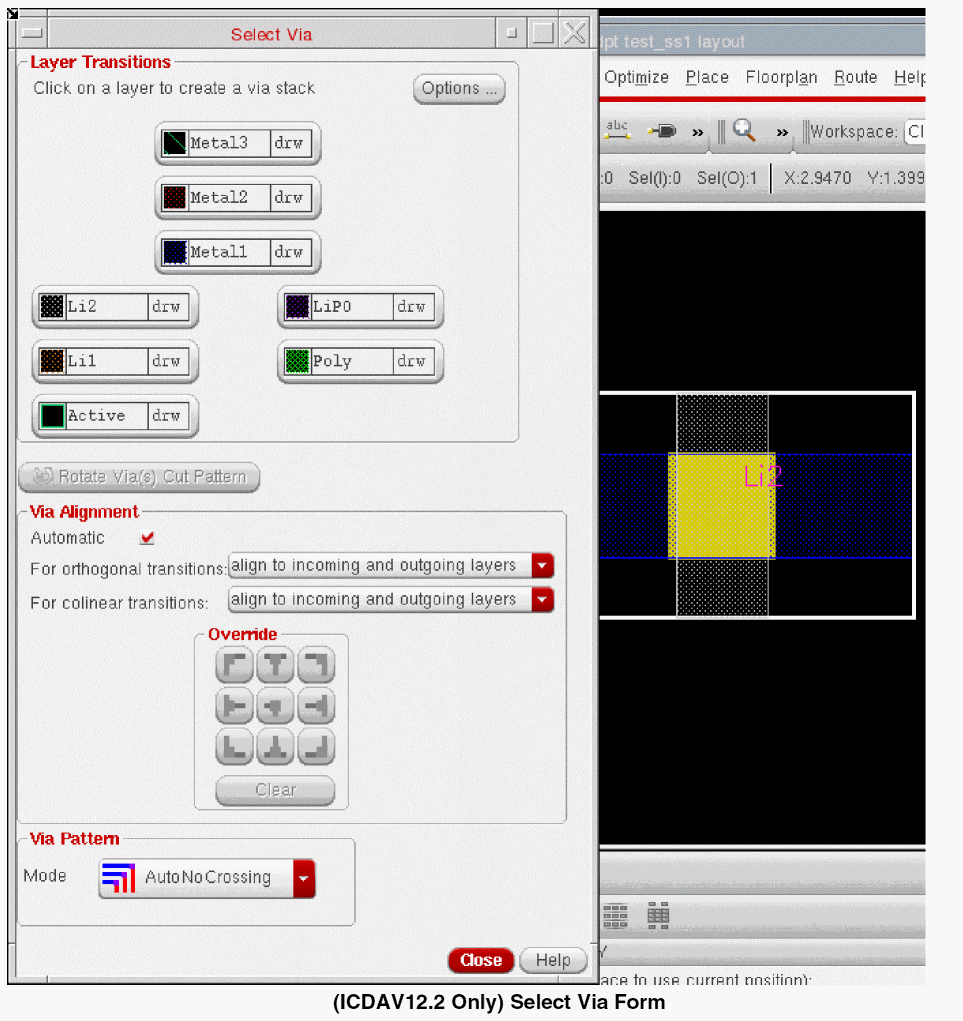The height and width of the screenshot is (1021, 963).
Task: Click the Select Via window menu button
Action: [31, 33]
